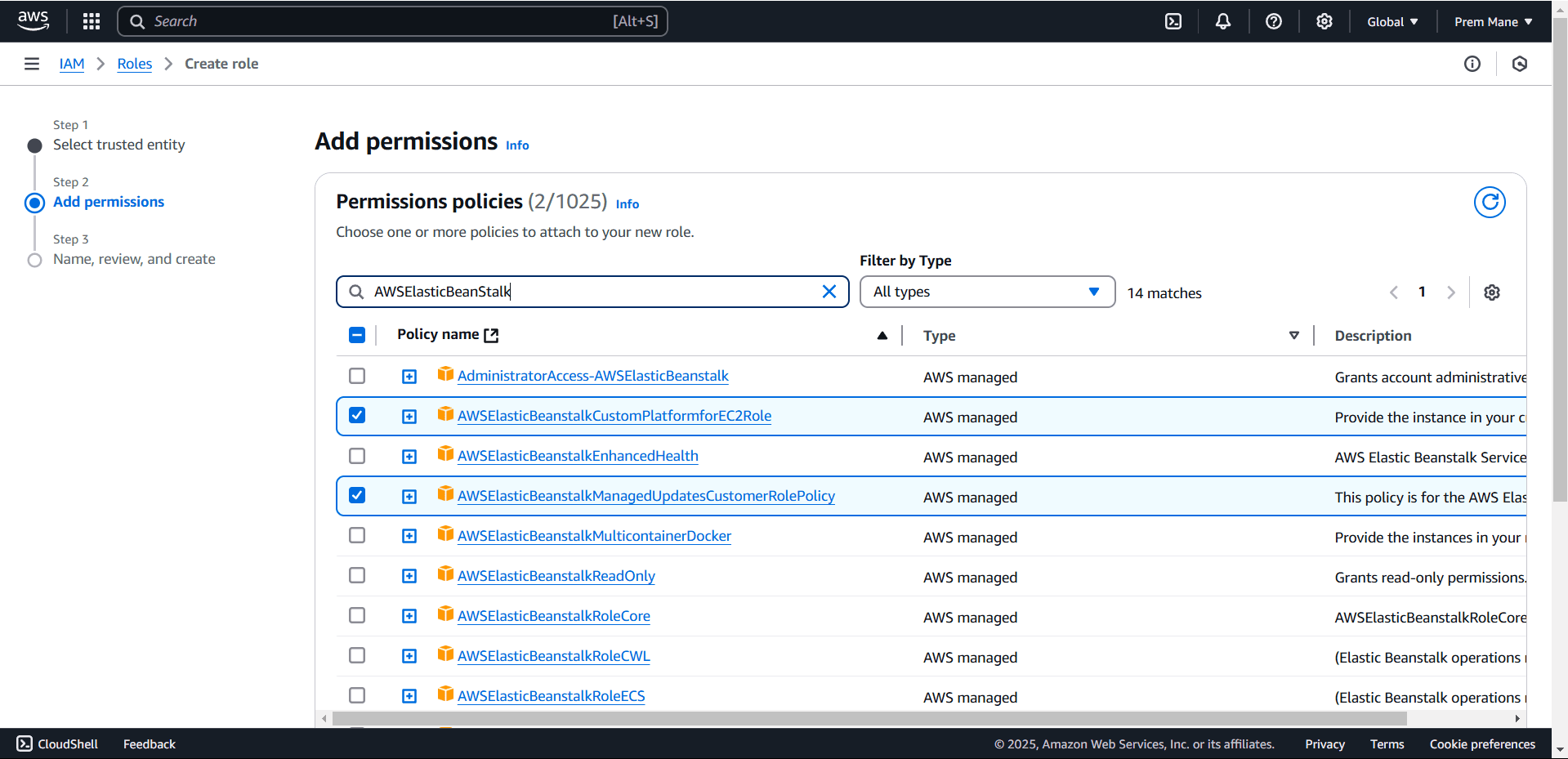1568x759 pixels.
Task: Click the search magnifier in policy filter
Action: [x=356, y=292]
